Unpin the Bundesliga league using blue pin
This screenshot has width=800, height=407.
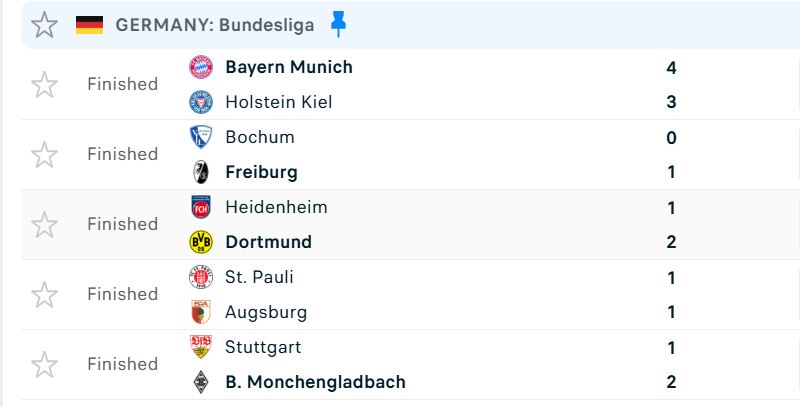click(338, 24)
